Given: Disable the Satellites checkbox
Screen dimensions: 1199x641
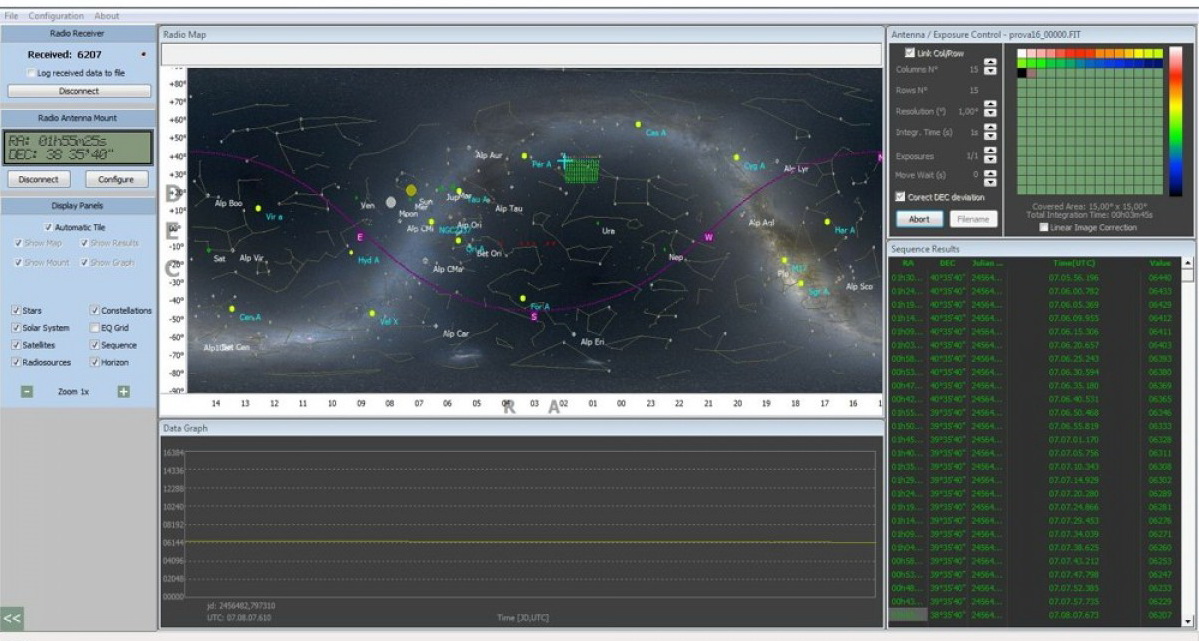Looking at the screenshot, I should (16, 345).
